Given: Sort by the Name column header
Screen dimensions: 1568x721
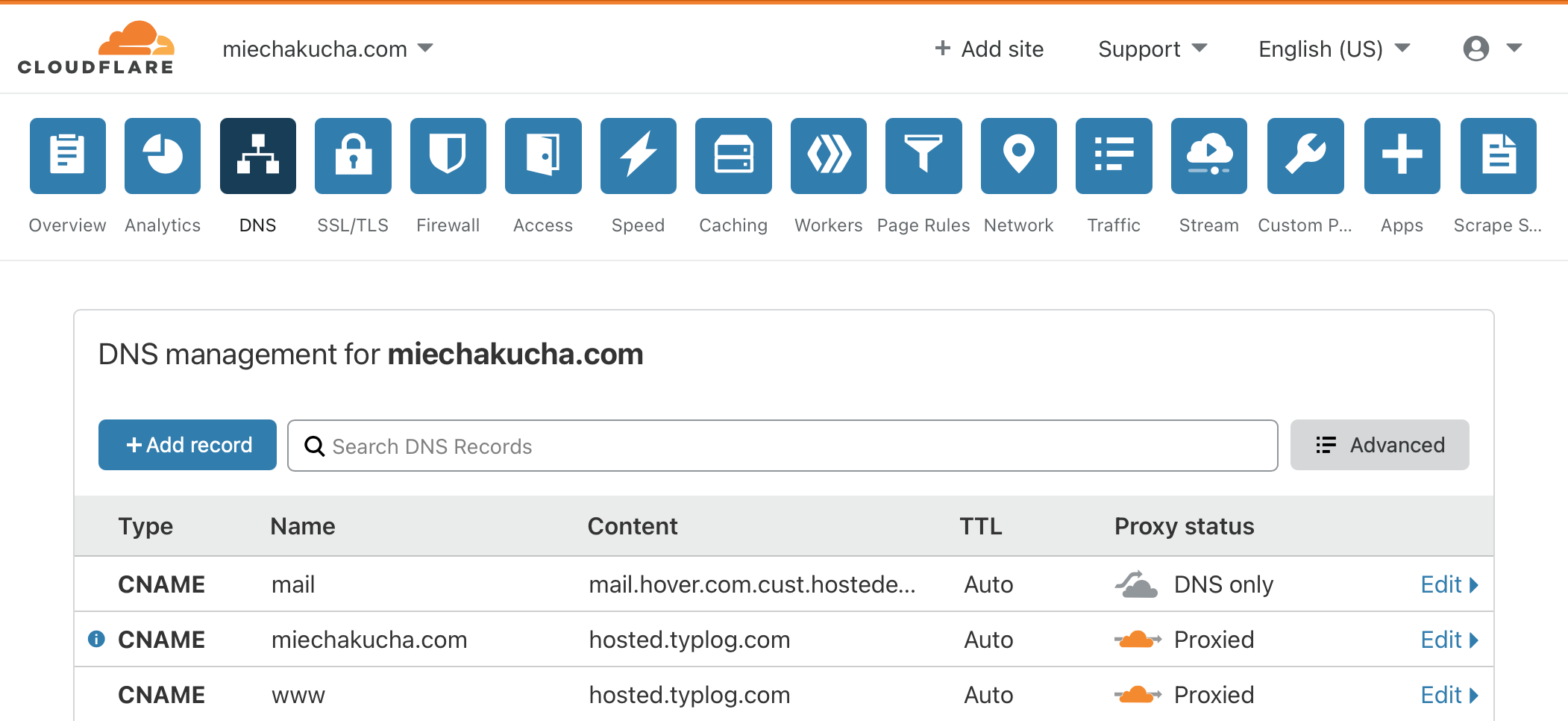Looking at the screenshot, I should click(303, 526).
